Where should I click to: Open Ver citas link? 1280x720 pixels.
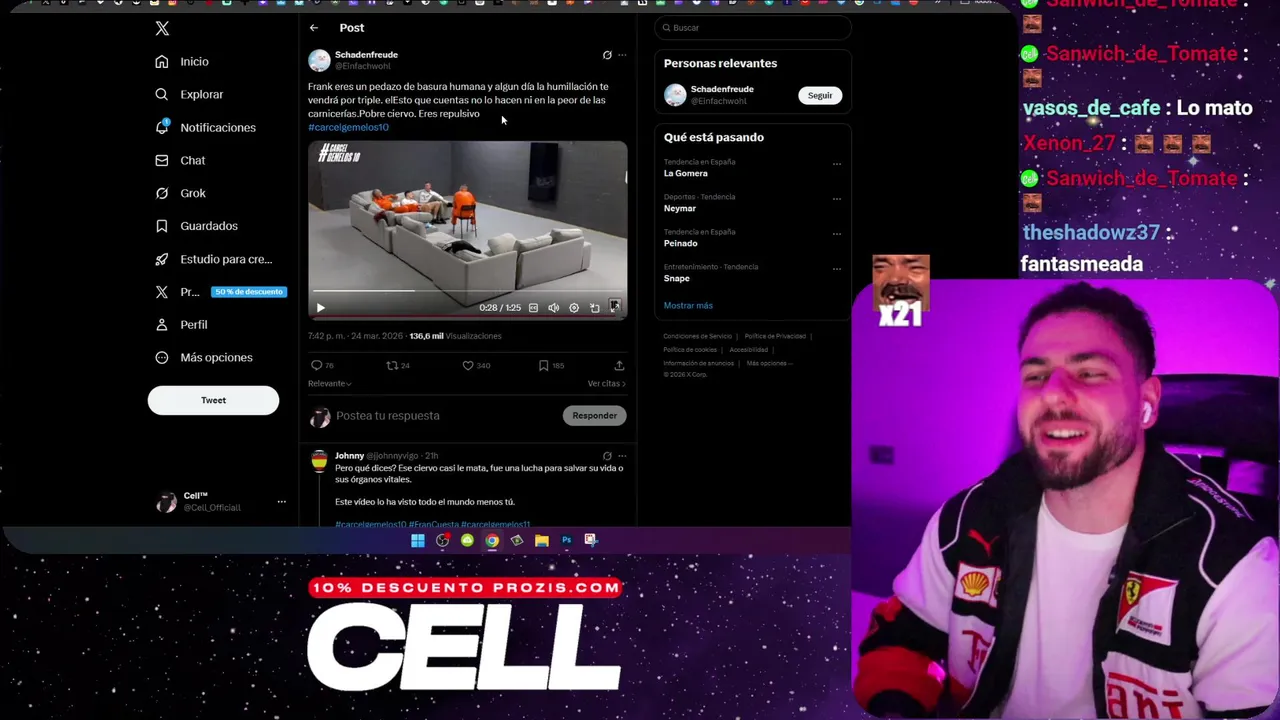coord(606,384)
